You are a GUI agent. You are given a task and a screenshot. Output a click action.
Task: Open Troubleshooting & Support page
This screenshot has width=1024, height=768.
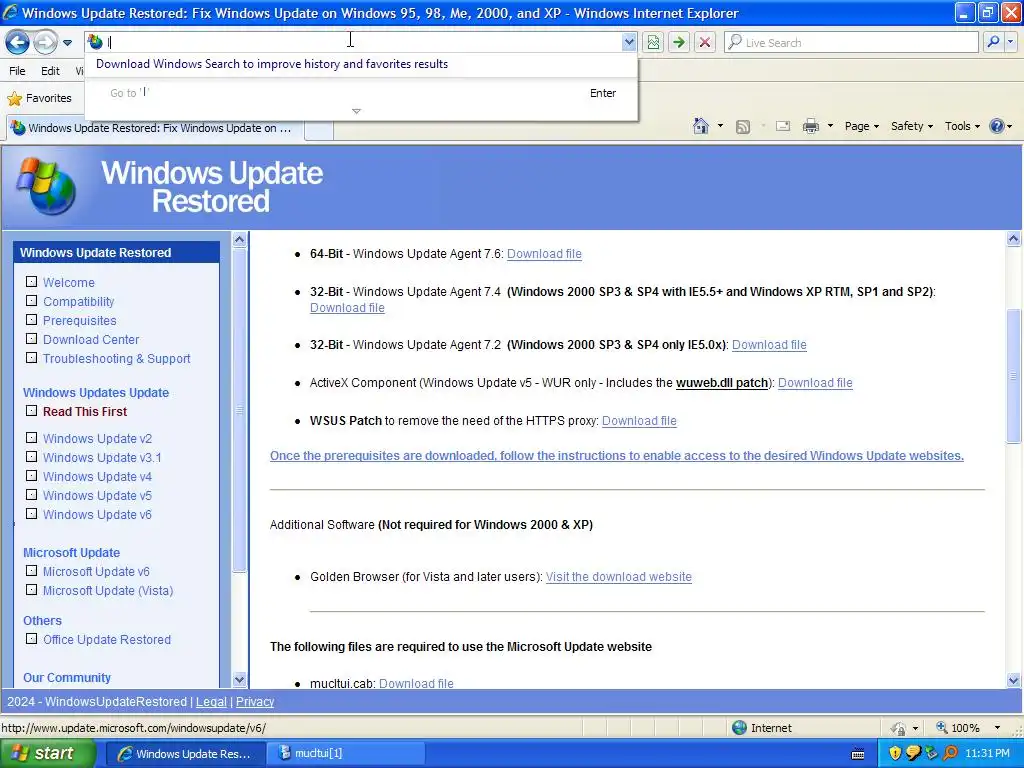pyautogui.click(x=116, y=359)
